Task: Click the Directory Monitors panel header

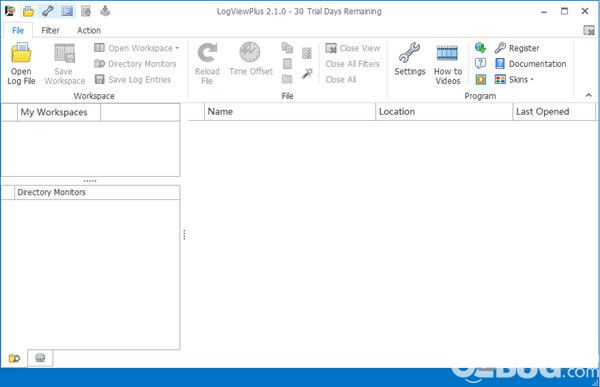Action: [97, 193]
